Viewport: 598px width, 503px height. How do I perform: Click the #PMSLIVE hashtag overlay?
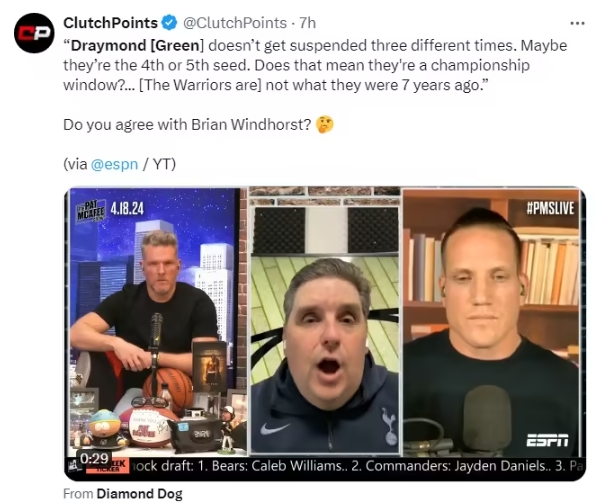tap(550, 209)
